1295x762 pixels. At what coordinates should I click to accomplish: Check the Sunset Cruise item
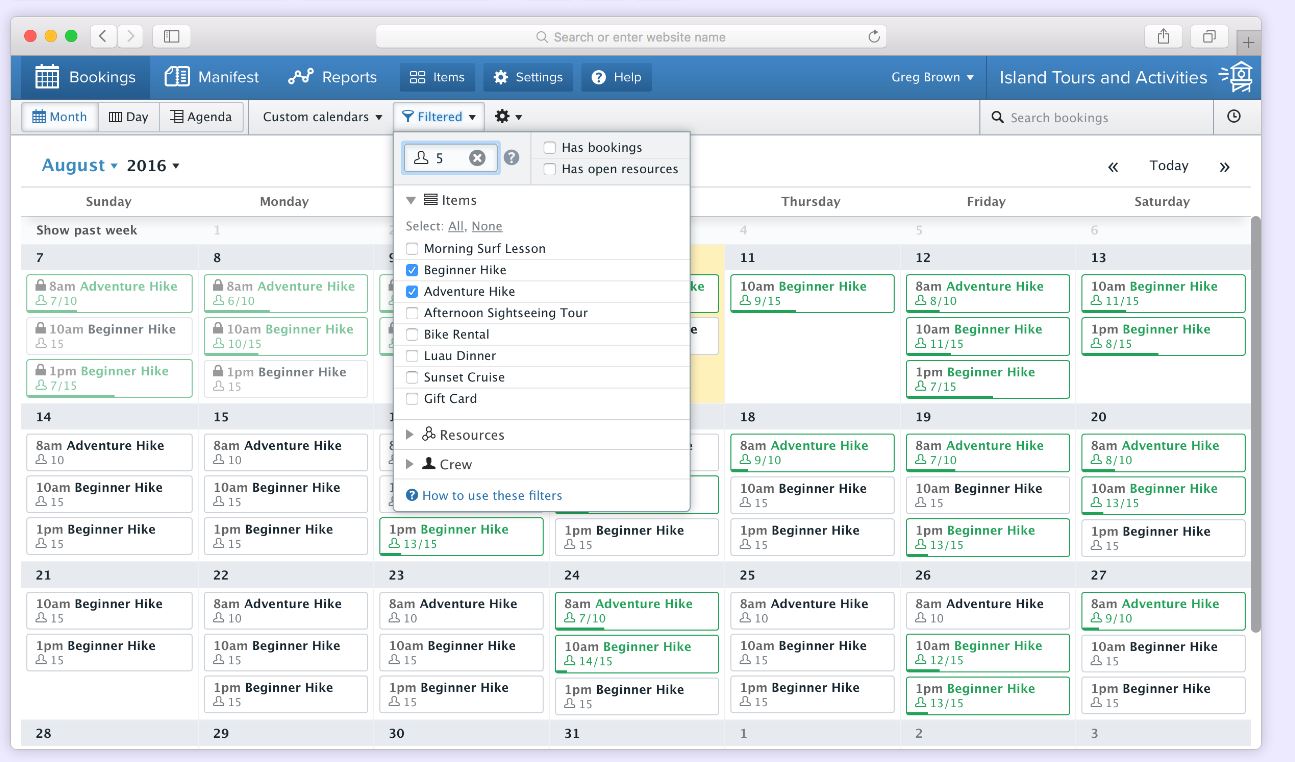pyautogui.click(x=412, y=377)
